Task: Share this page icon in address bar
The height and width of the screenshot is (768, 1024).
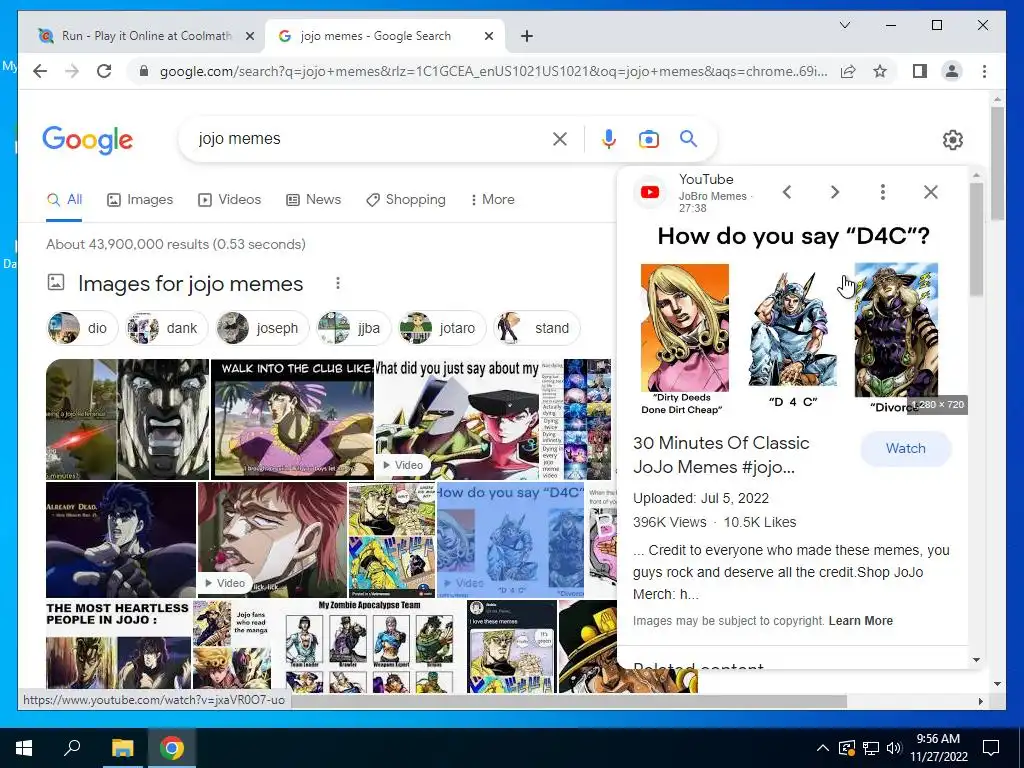Action: (848, 71)
